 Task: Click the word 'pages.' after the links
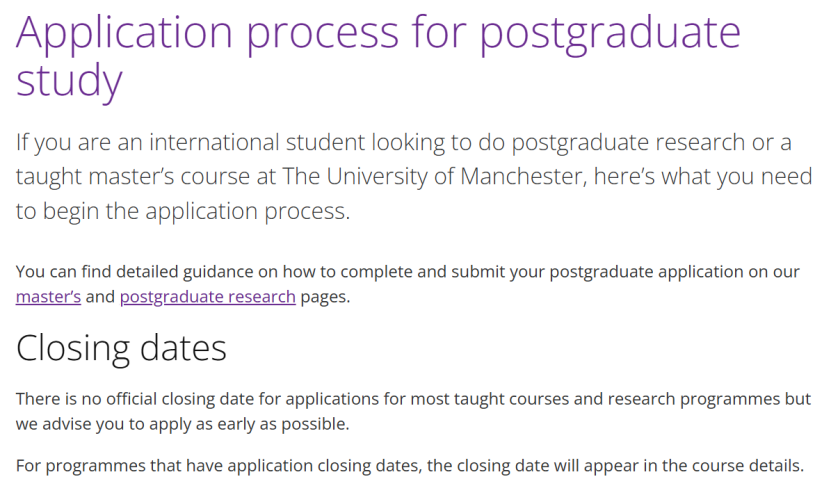pos(325,297)
